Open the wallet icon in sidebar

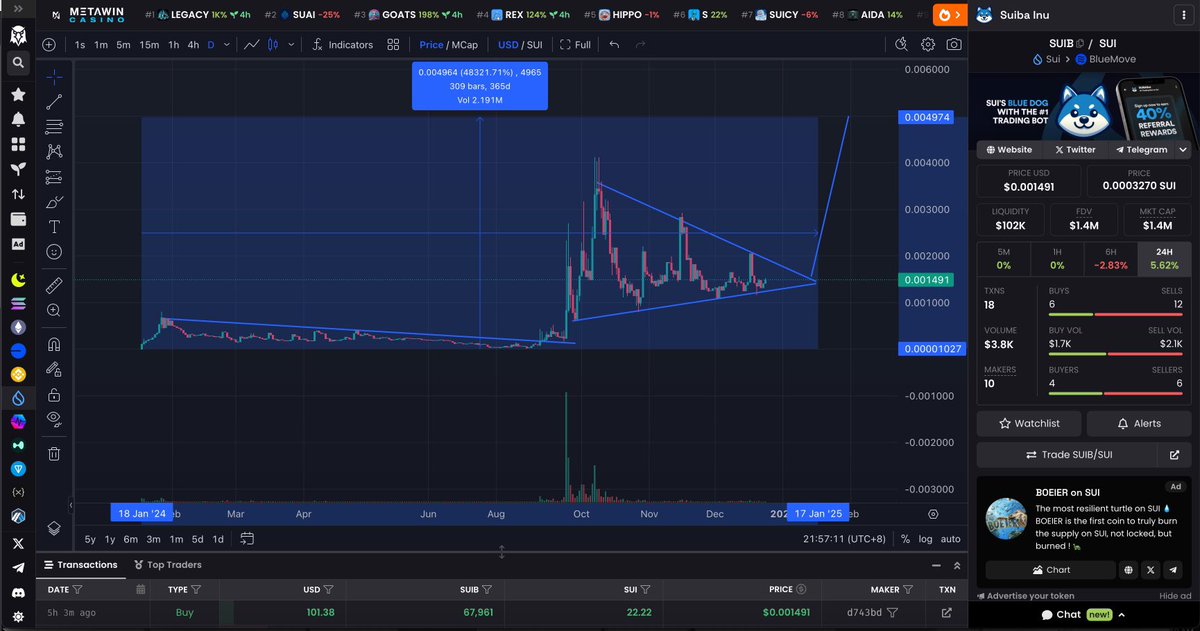click(x=18, y=219)
